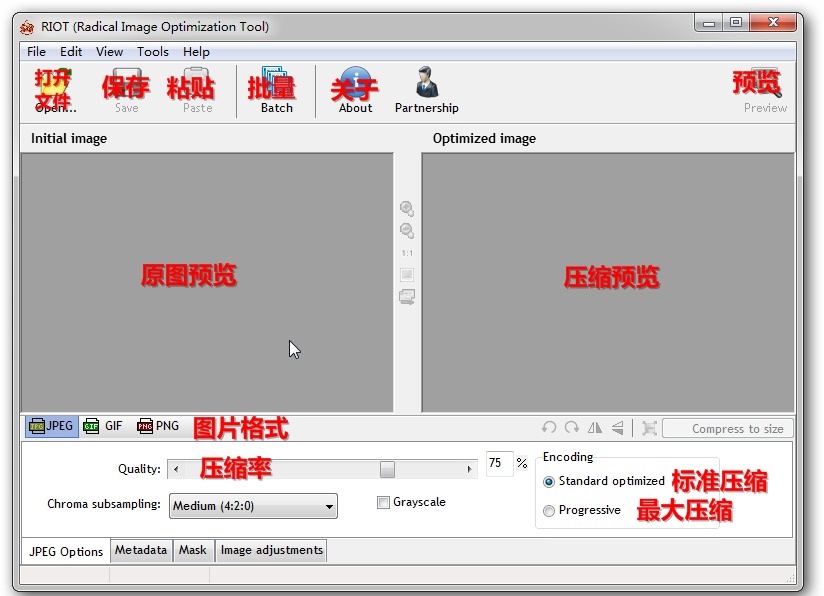This screenshot has width=824, height=596.
Task: Switch to the Image adjustments tab
Action: tap(271, 550)
